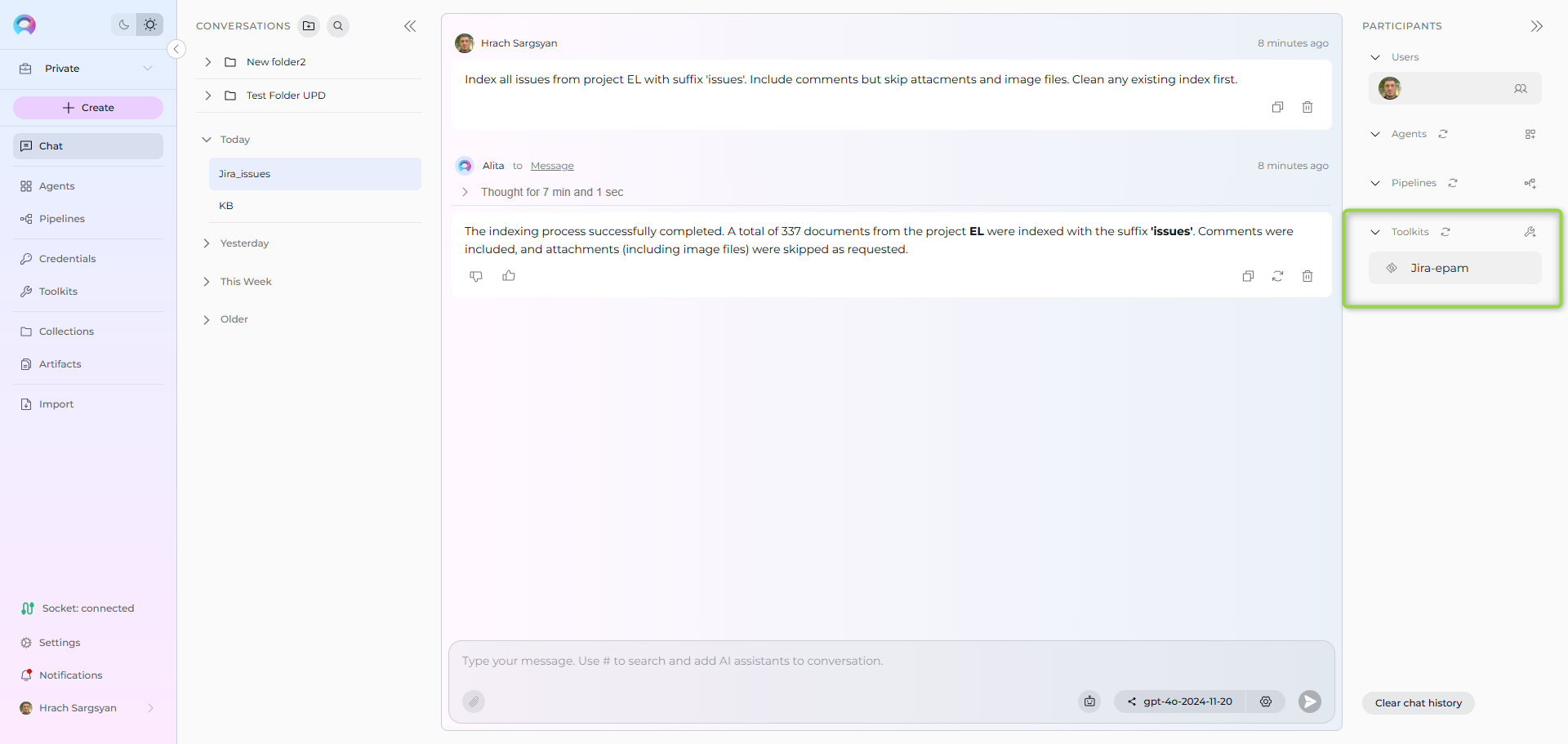This screenshot has height=744, width=1568.
Task: Search conversations with magnifier icon
Action: coord(338,26)
